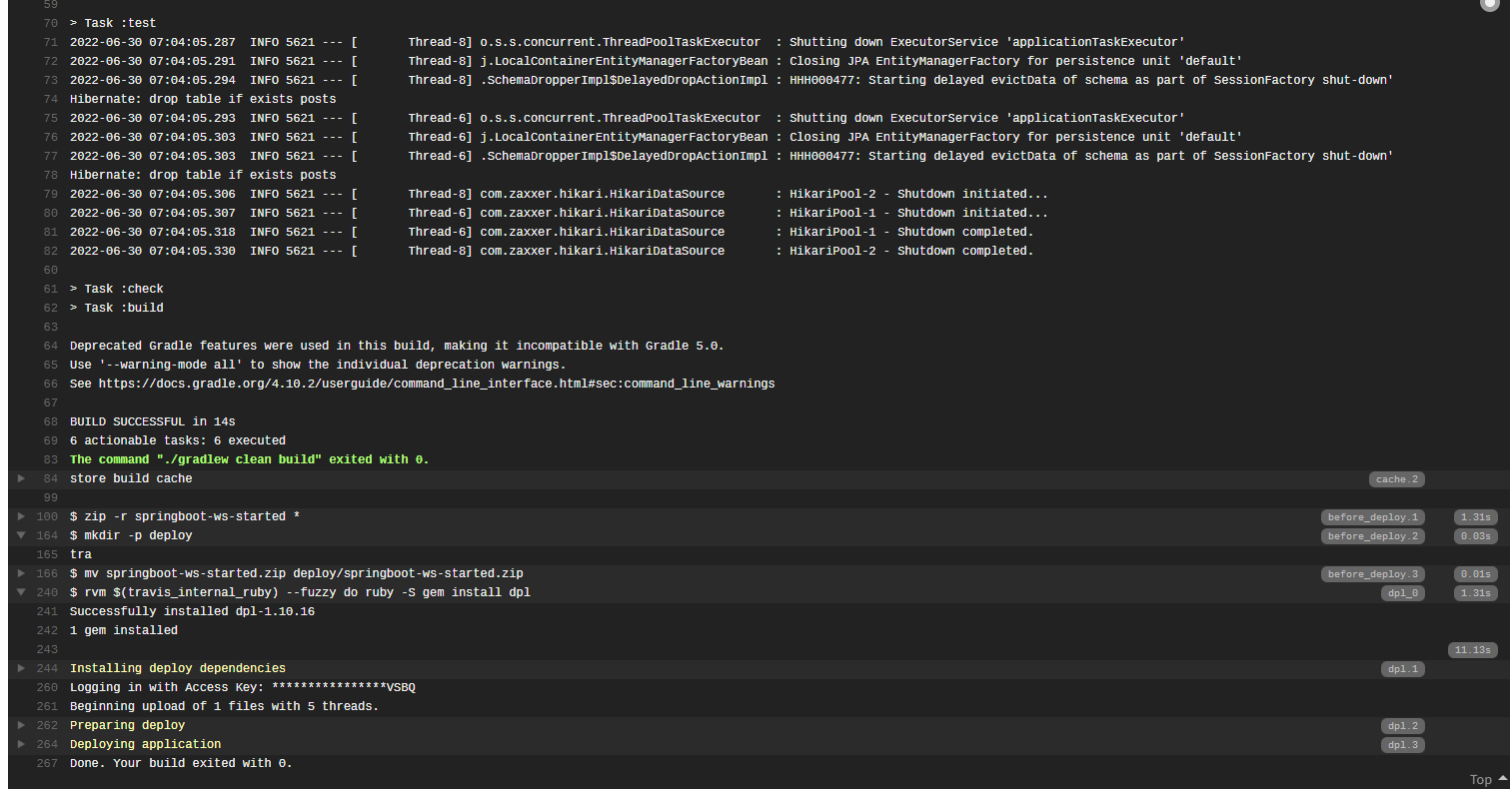Expand the 'store build cache' fold
Viewport: 1512px width, 796px height.
(x=21, y=478)
